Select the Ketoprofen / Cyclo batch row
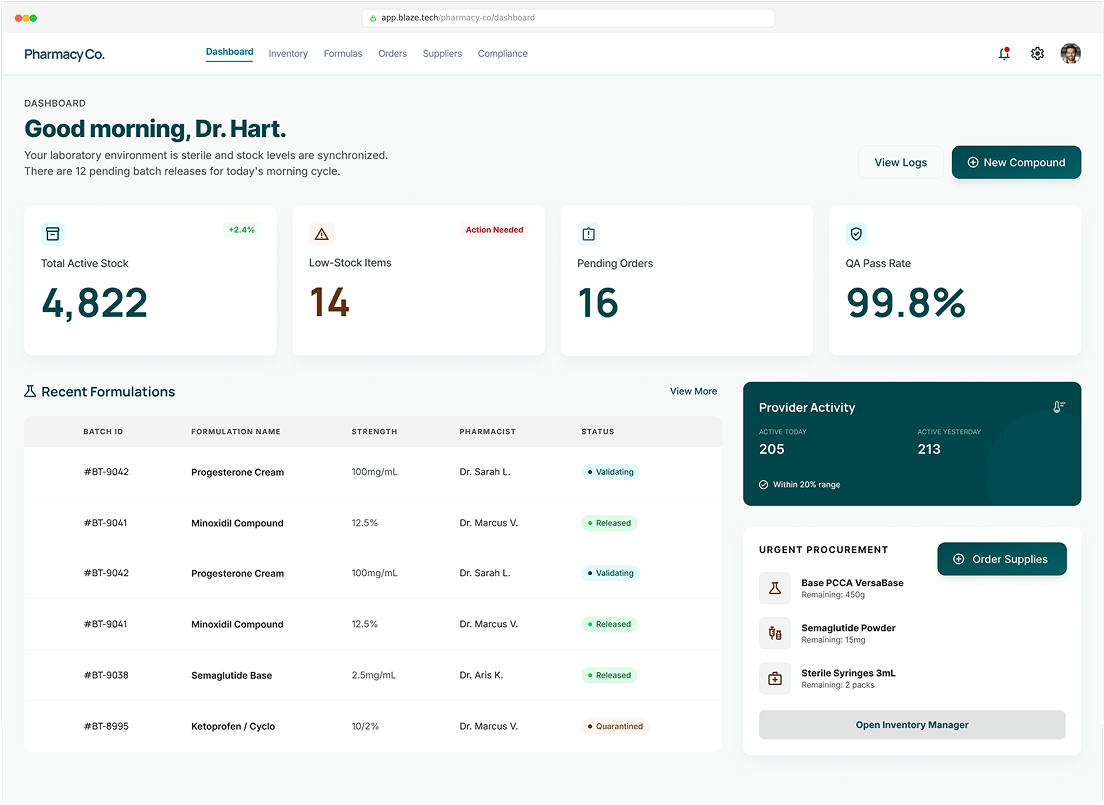The image size is (1104, 805). 372,726
